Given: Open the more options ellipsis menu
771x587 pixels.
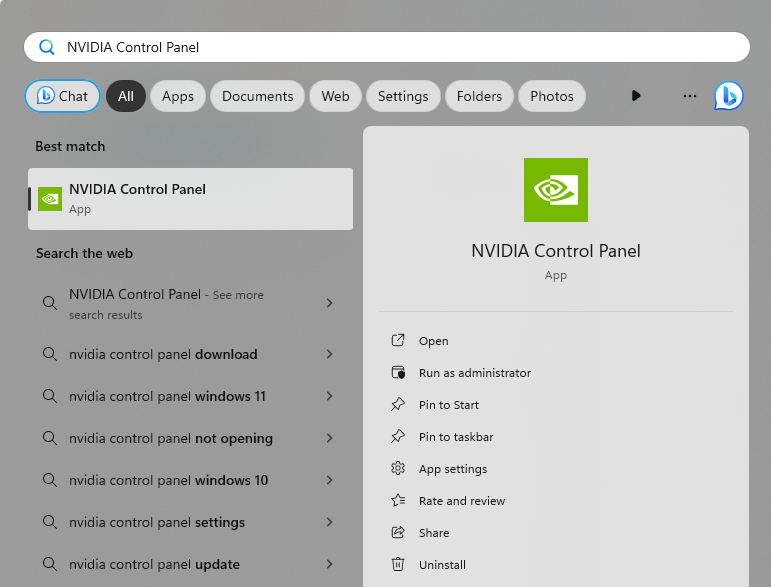Looking at the screenshot, I should (689, 96).
